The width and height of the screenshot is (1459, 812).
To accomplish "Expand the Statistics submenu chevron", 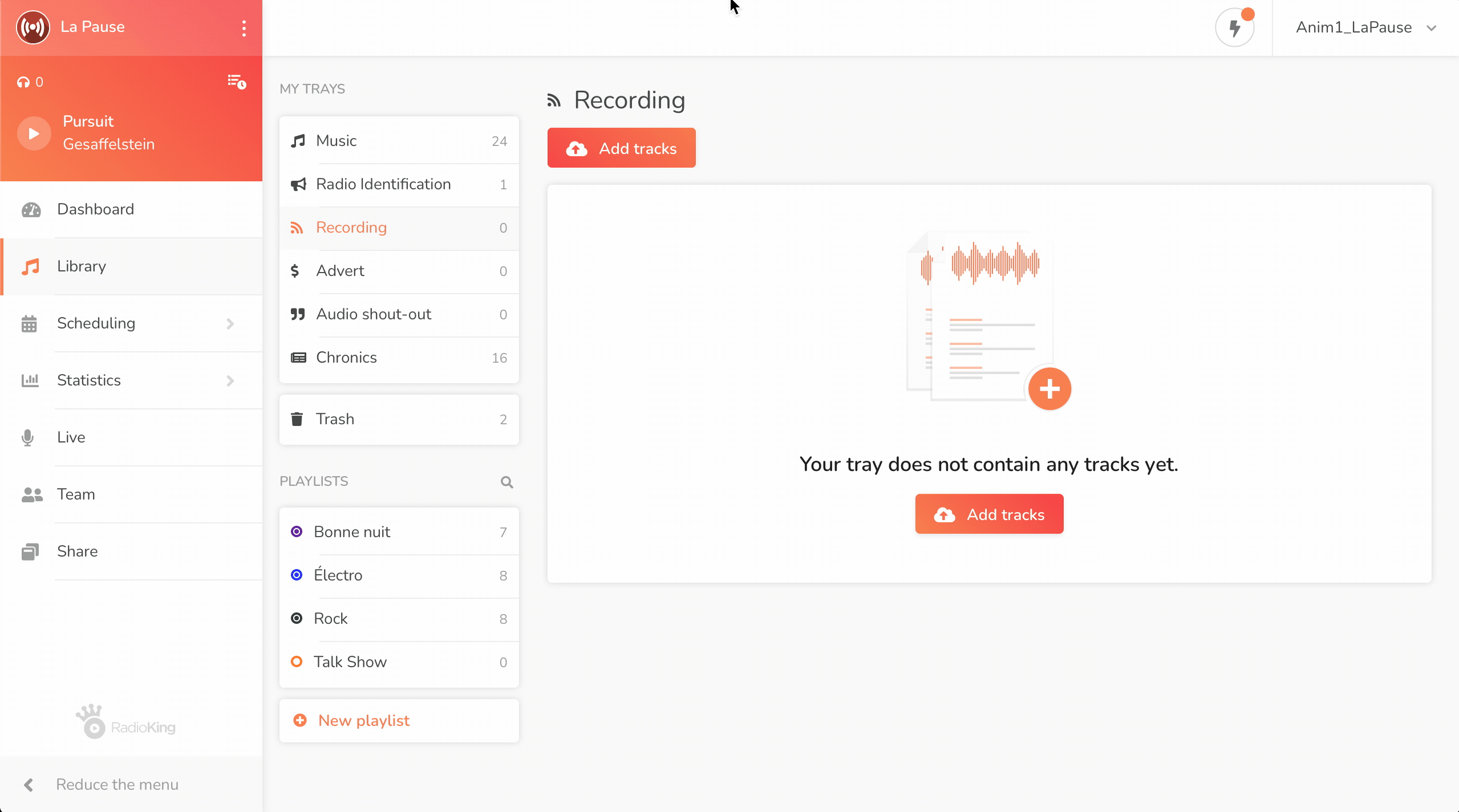I will tap(230, 381).
